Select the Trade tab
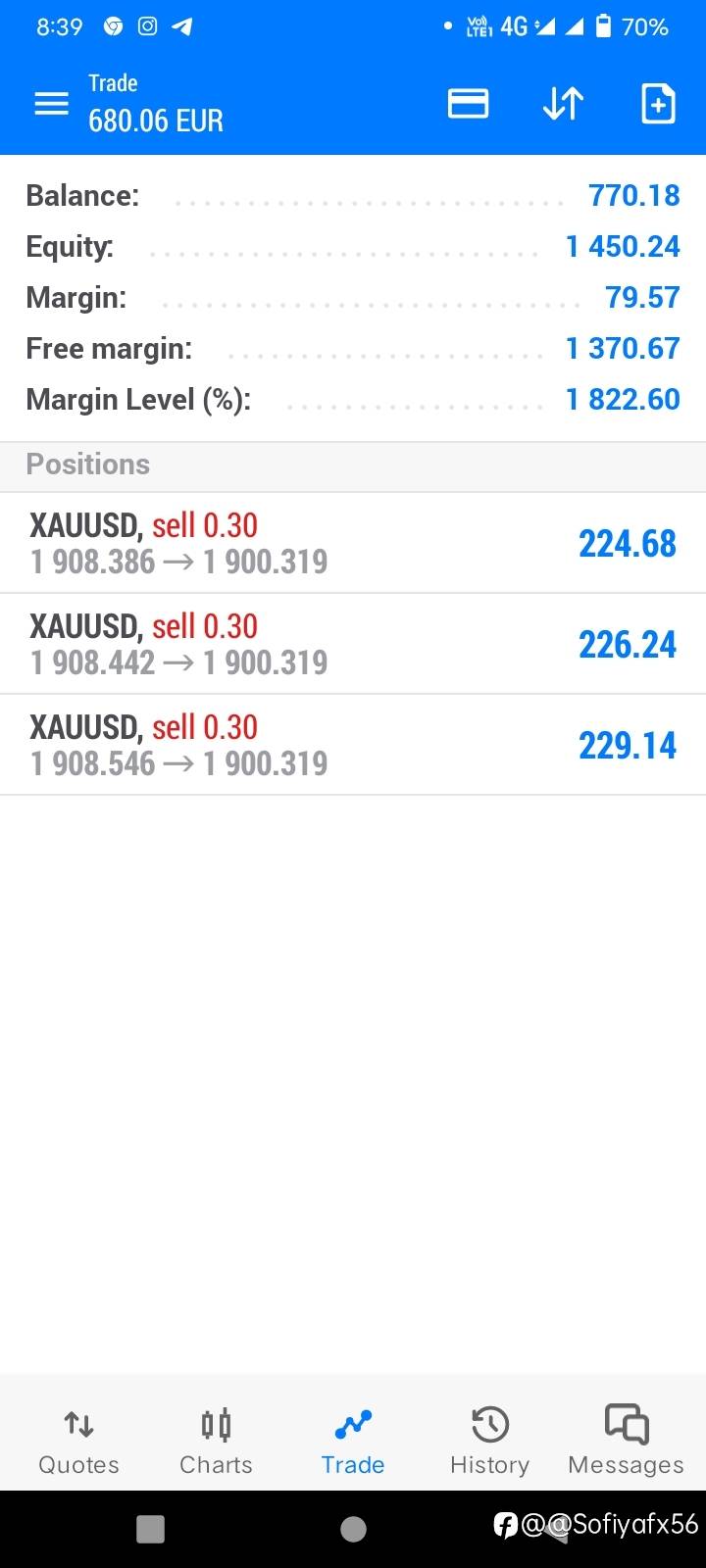The width and height of the screenshot is (706, 1568). click(x=353, y=1442)
